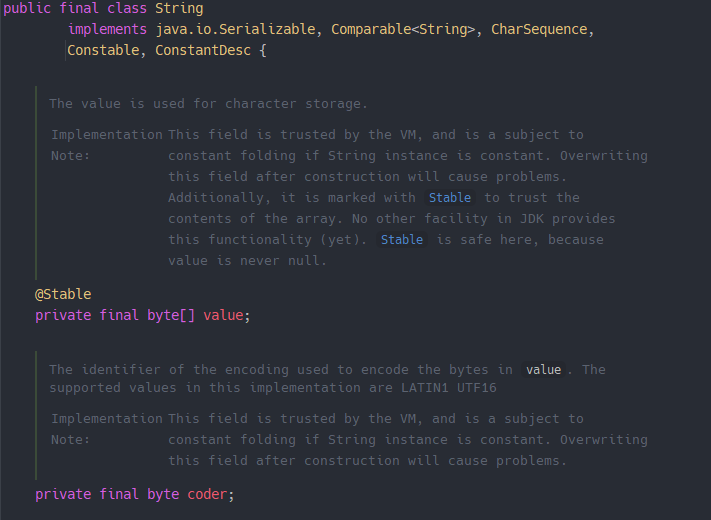Viewport: 711px width, 520px height.
Task: Click the 'public' keyword on the first line
Action: tap(27, 9)
